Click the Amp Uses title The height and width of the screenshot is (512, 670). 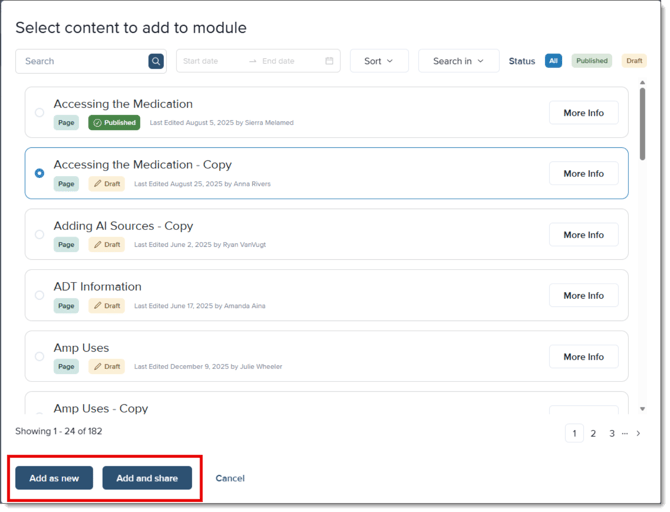(x=81, y=348)
